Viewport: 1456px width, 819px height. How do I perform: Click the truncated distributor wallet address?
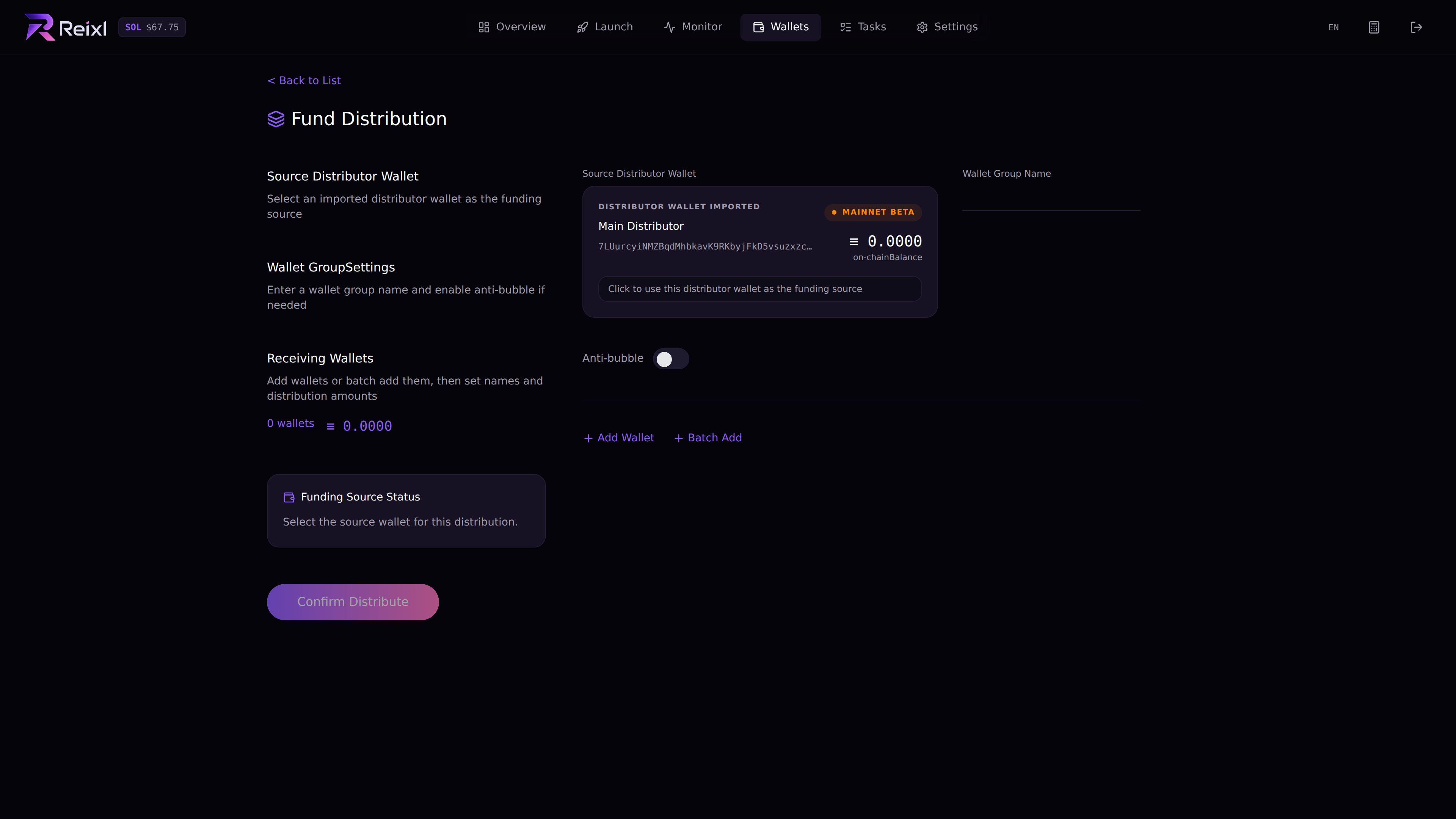pos(705,246)
